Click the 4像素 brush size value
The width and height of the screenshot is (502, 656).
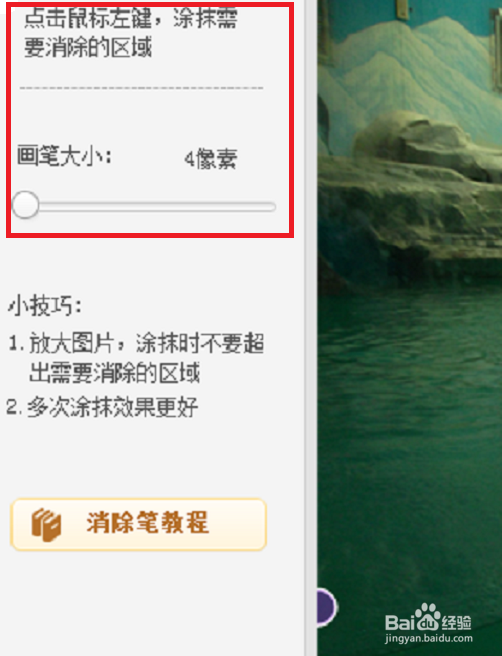click(x=211, y=159)
